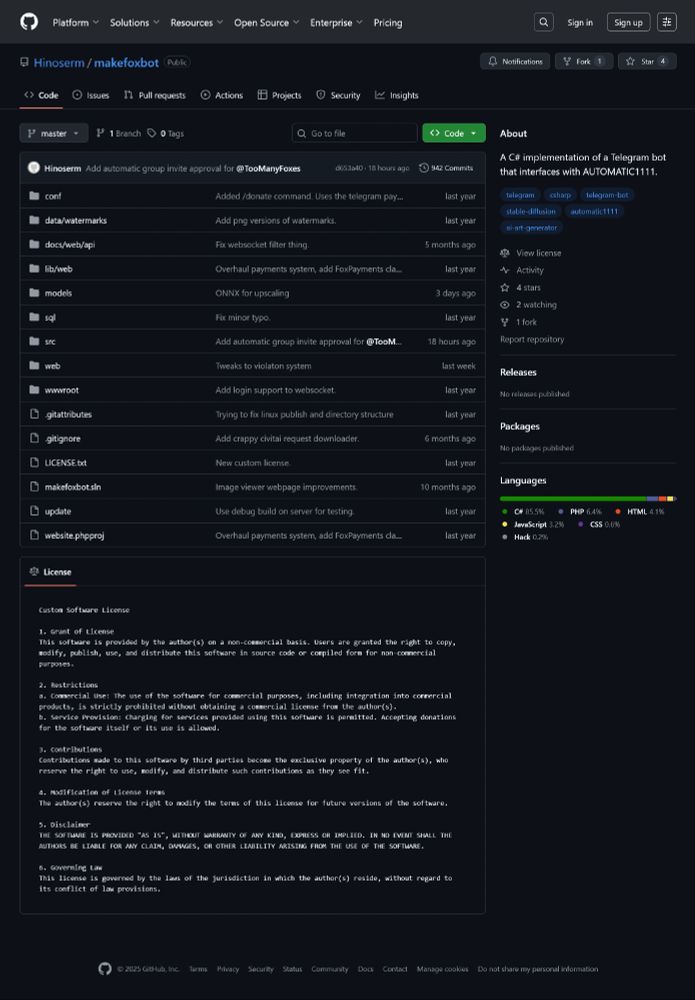This screenshot has width=695, height=1000.
Task: Expand the Solutions menu
Action: (x=135, y=22)
